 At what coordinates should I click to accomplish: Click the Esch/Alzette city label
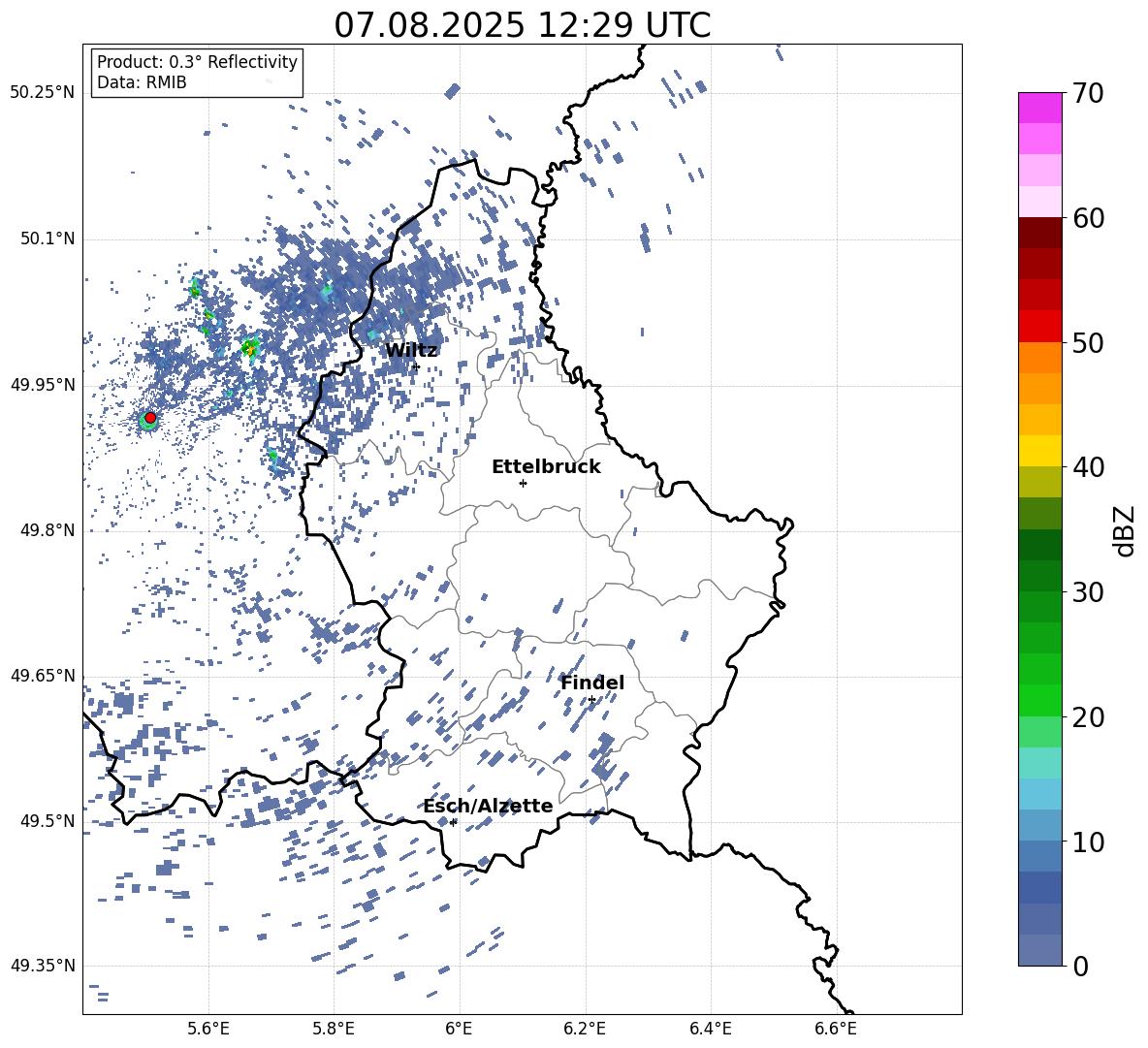[x=488, y=806]
